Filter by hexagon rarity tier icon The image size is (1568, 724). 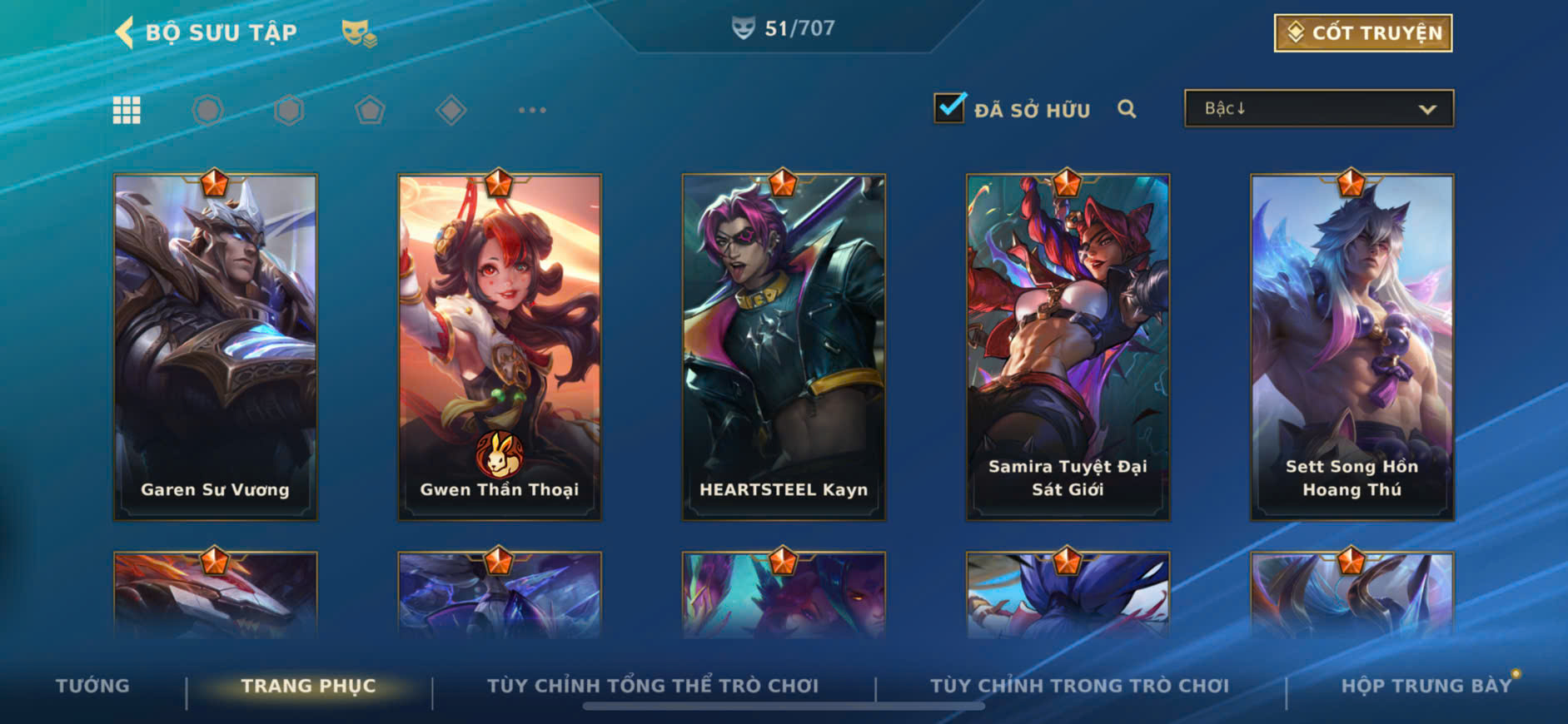(x=289, y=110)
